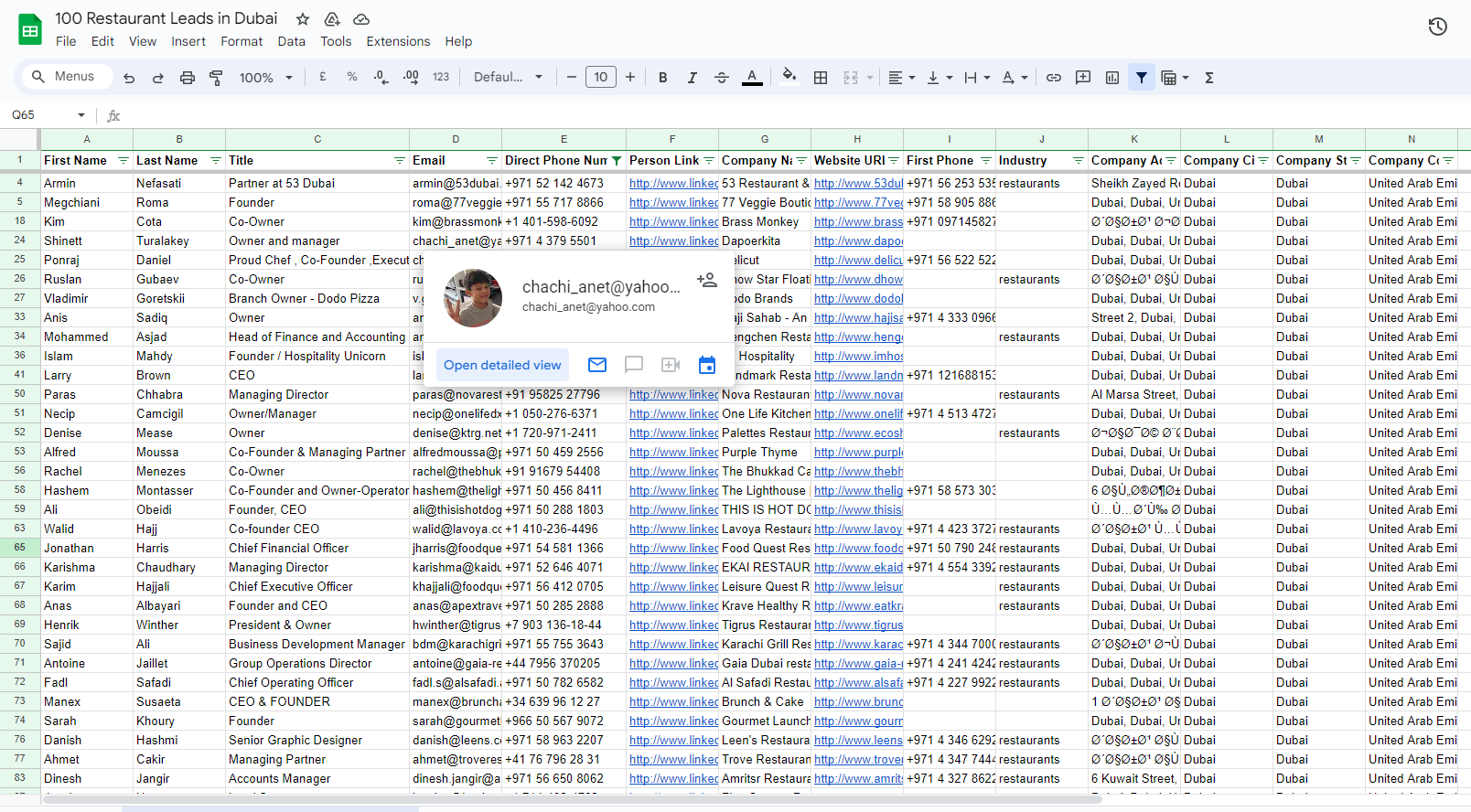This screenshot has height=812, width=1471.
Task: Select column C header
Action: pos(317,139)
